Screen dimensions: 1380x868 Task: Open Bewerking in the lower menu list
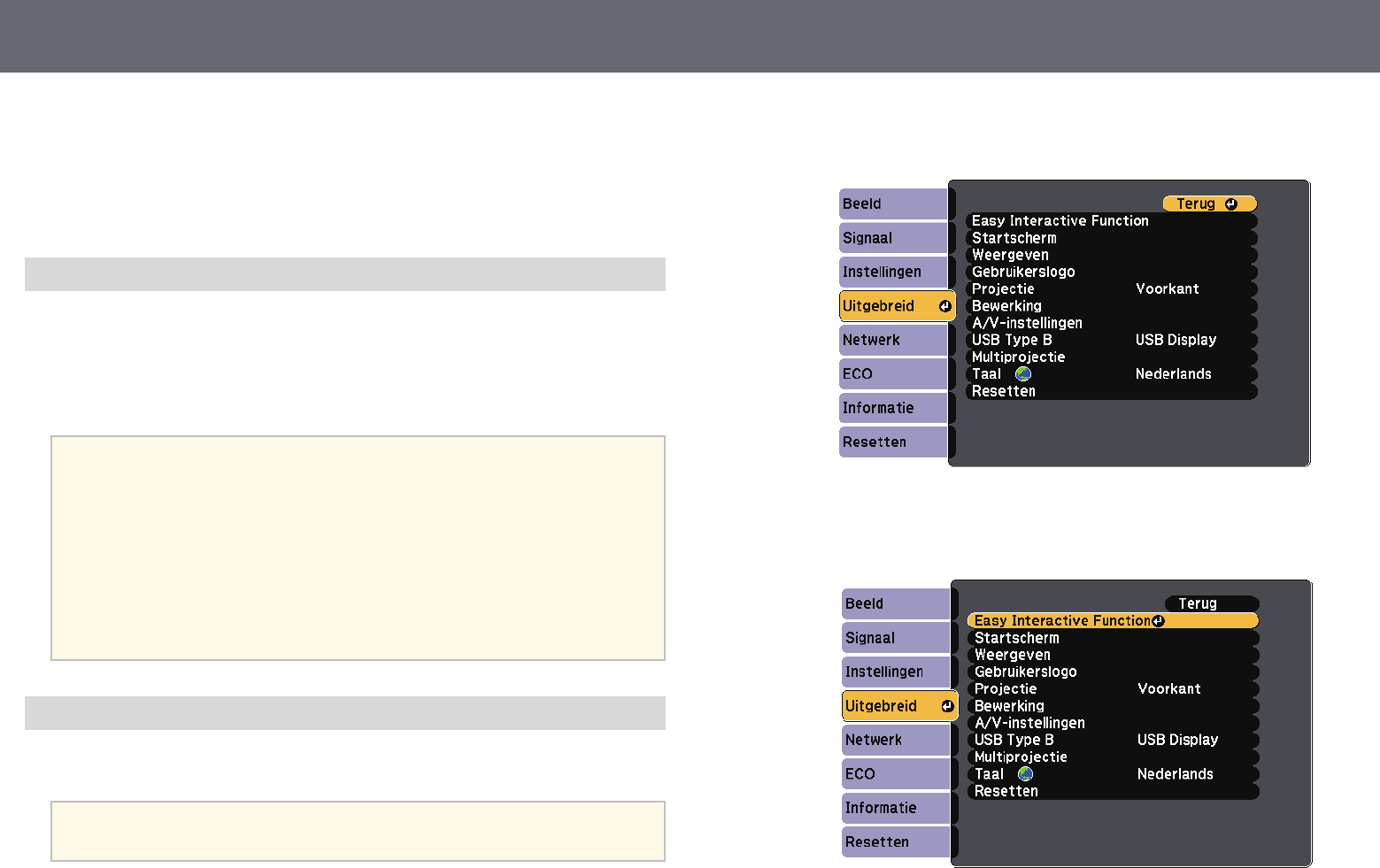click(x=1114, y=706)
